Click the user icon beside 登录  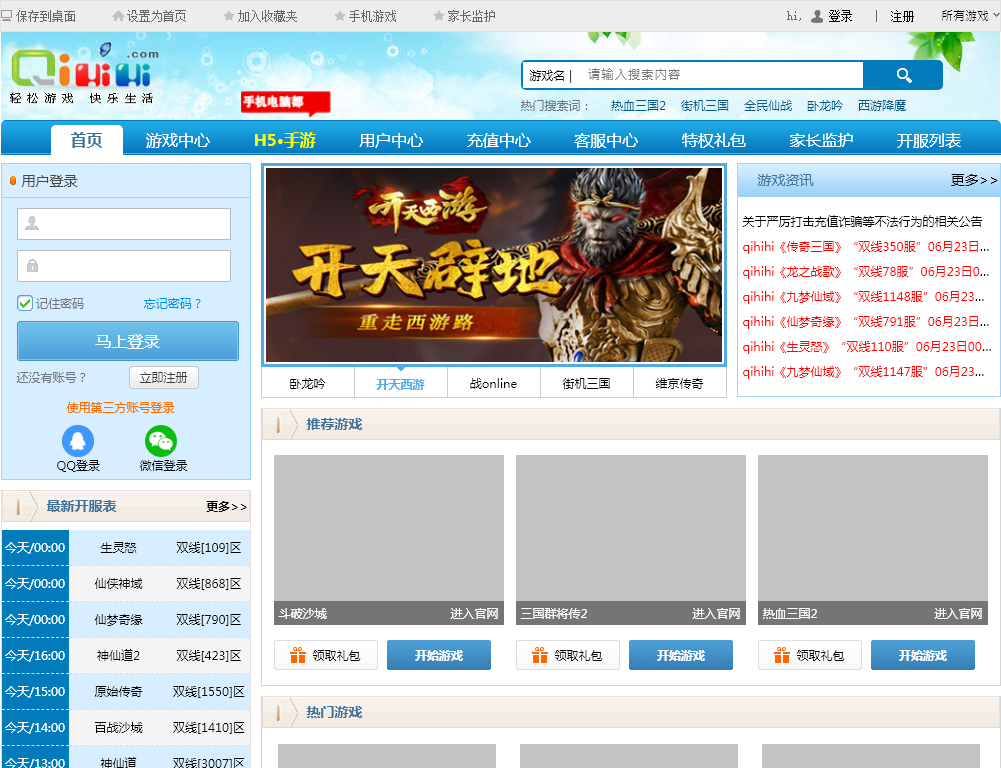pos(817,17)
